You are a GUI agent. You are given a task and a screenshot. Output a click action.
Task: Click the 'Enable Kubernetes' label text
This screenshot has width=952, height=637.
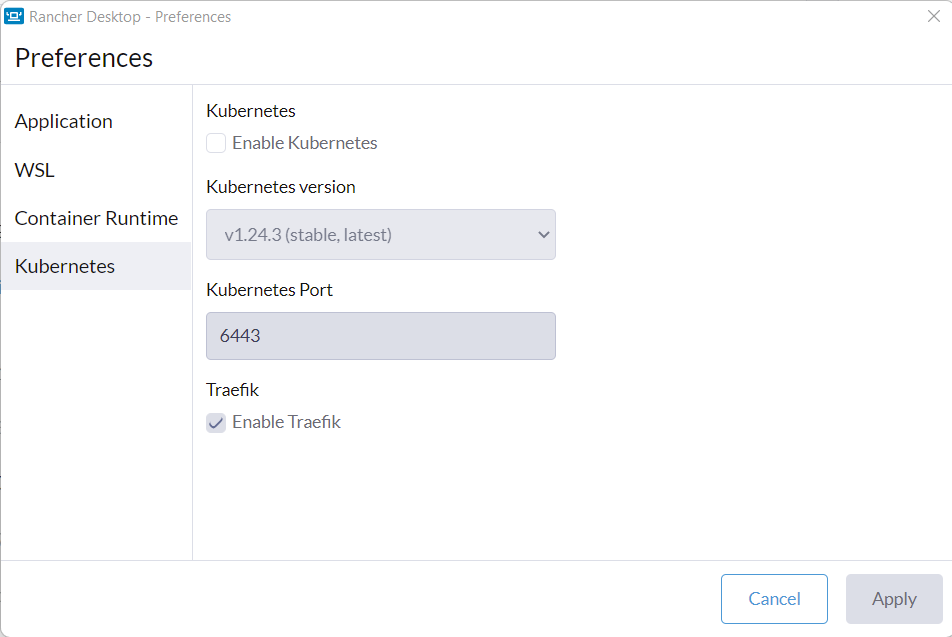point(304,143)
